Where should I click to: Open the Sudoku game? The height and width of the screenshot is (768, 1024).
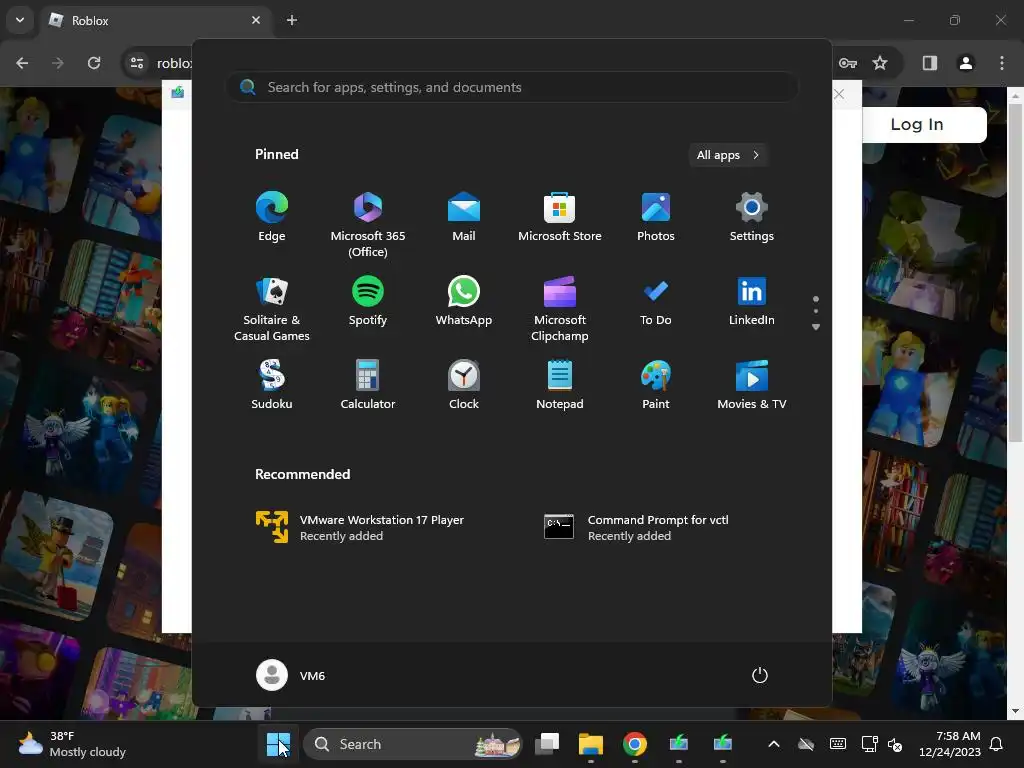pos(272,385)
